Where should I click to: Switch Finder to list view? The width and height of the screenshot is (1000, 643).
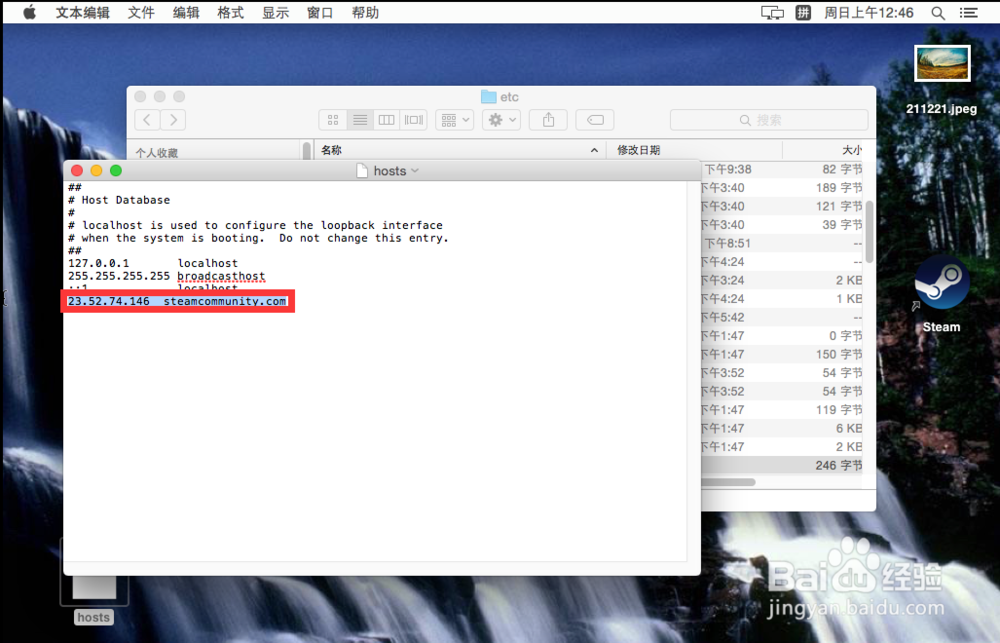pos(360,119)
